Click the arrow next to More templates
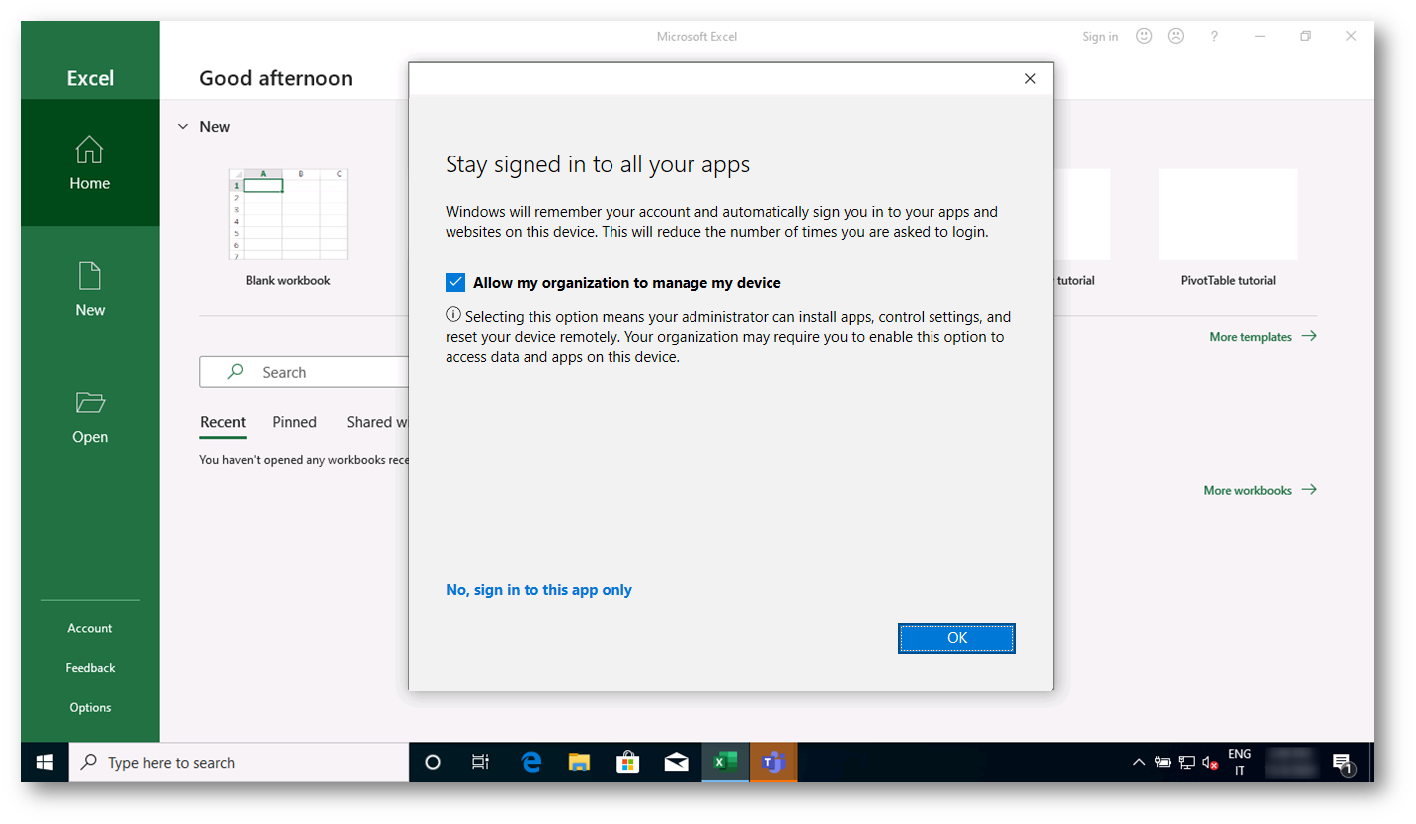The width and height of the screenshot is (1416, 824). pos(1309,337)
